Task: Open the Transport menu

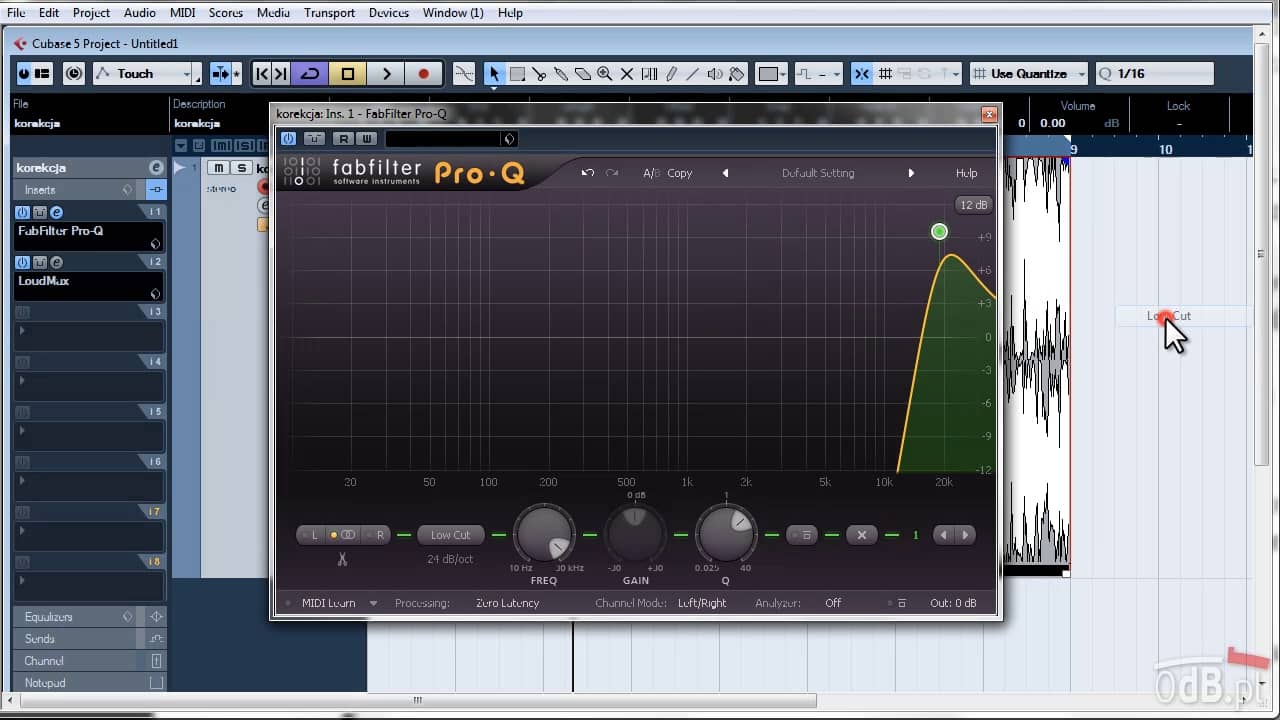Action: pos(329,12)
